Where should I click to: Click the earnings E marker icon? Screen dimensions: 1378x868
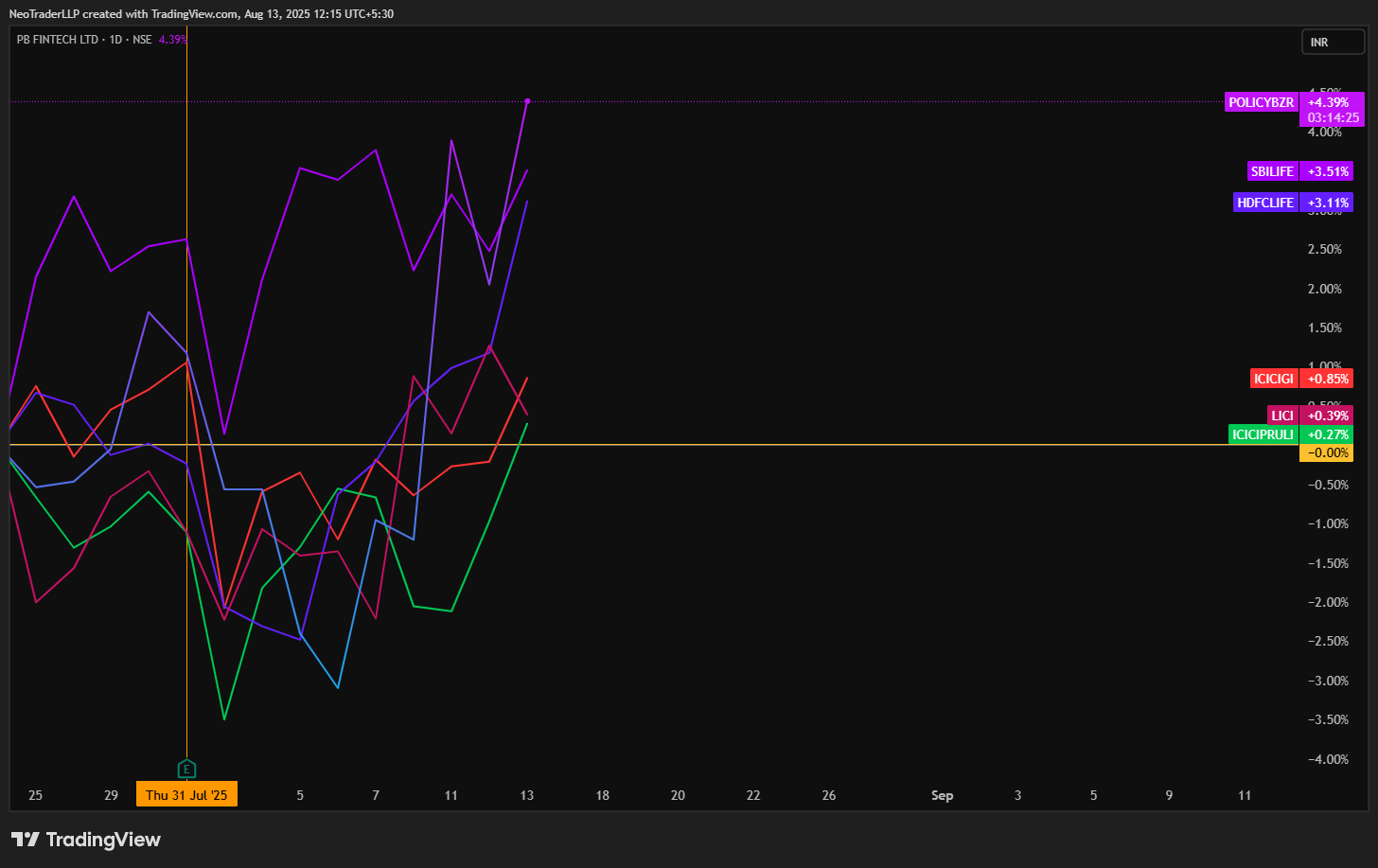[x=186, y=768]
